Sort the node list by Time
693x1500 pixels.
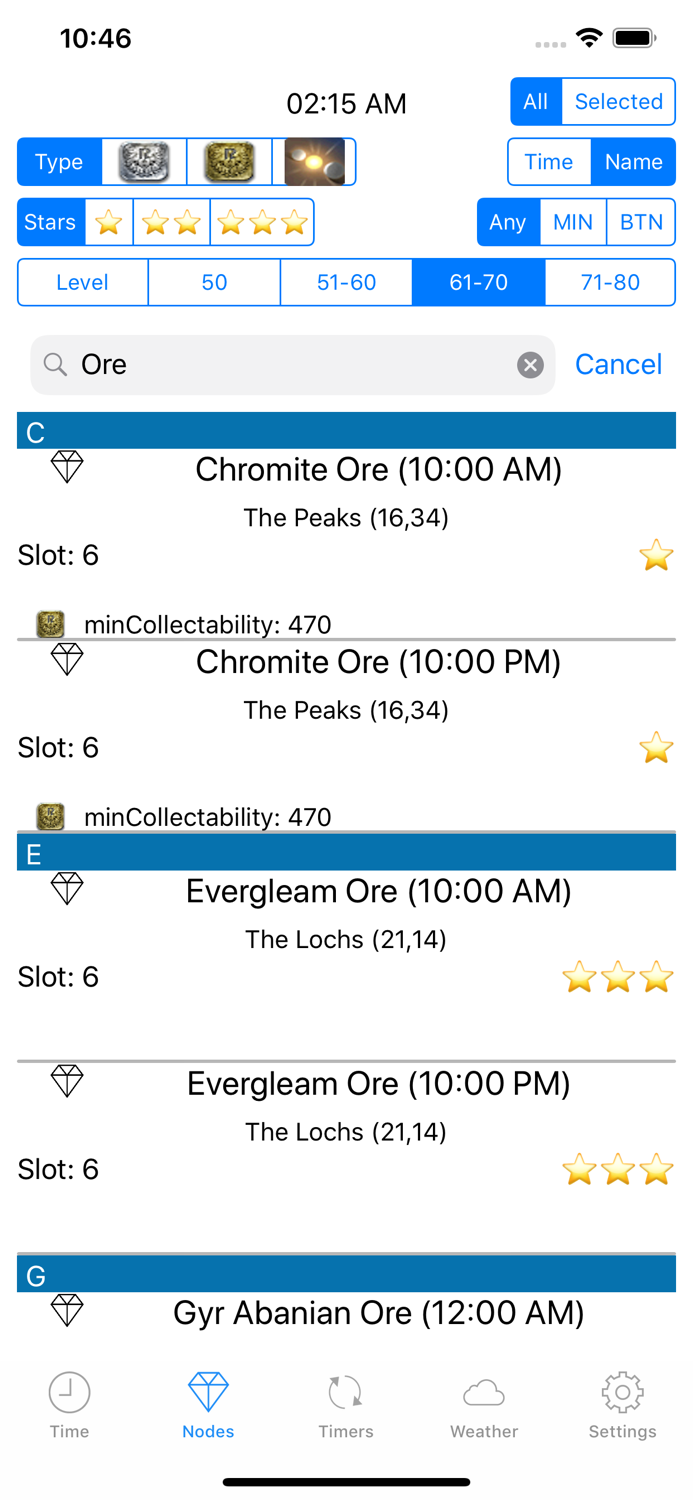click(549, 161)
